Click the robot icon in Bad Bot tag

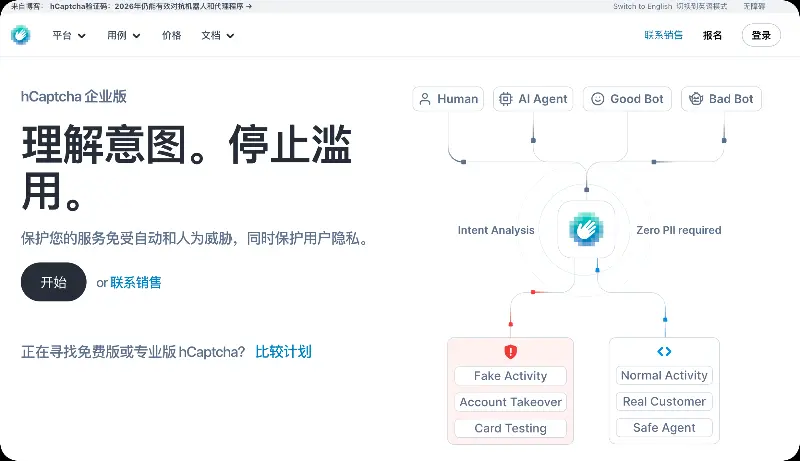click(696, 99)
